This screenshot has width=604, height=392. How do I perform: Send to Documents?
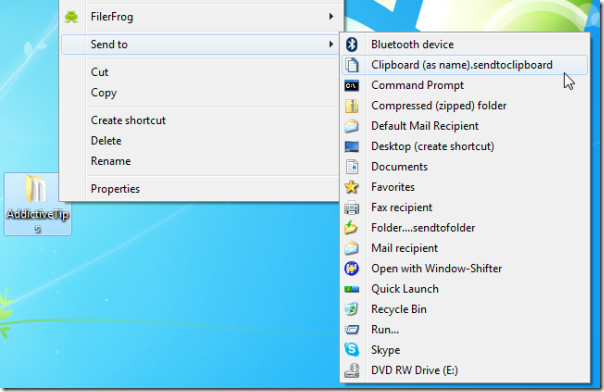tap(465, 167)
